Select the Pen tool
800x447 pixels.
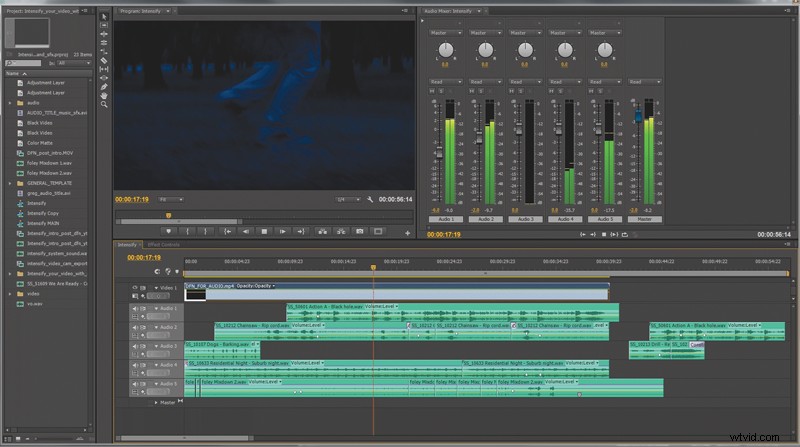(x=104, y=87)
